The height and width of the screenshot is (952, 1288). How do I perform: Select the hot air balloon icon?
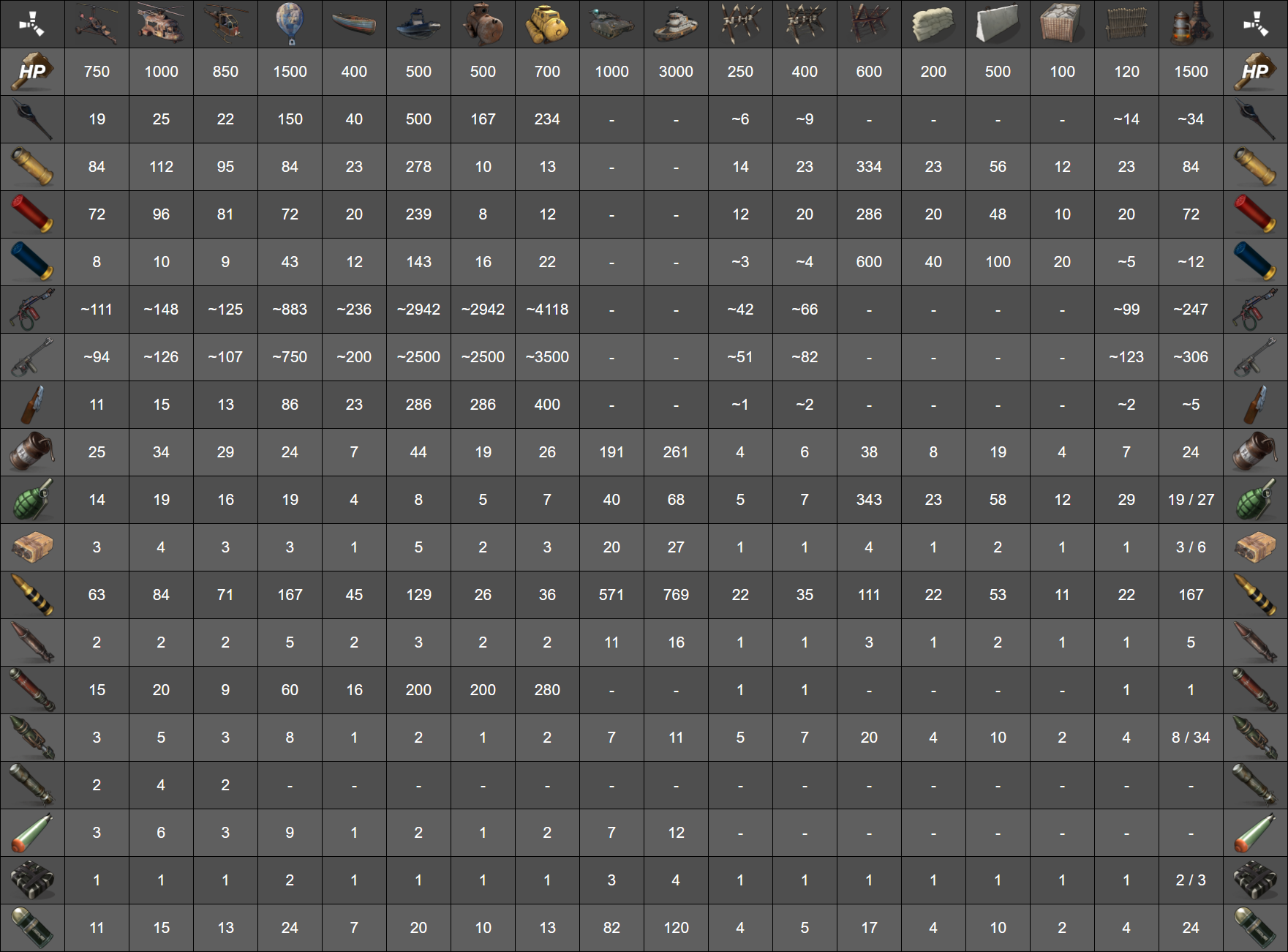[x=290, y=23]
